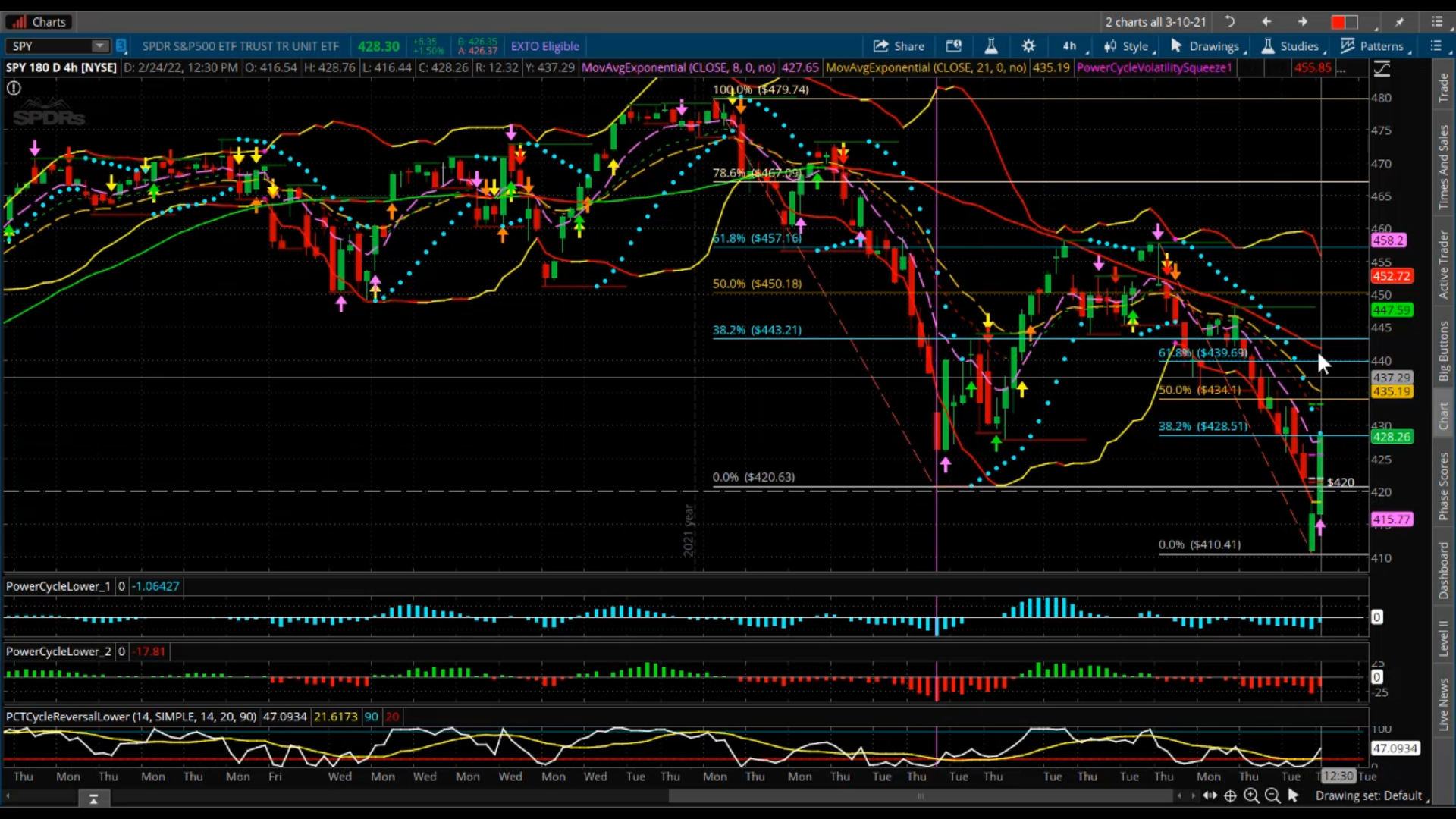
Task: Open the Big Buttons side tab
Action: 1443,351
